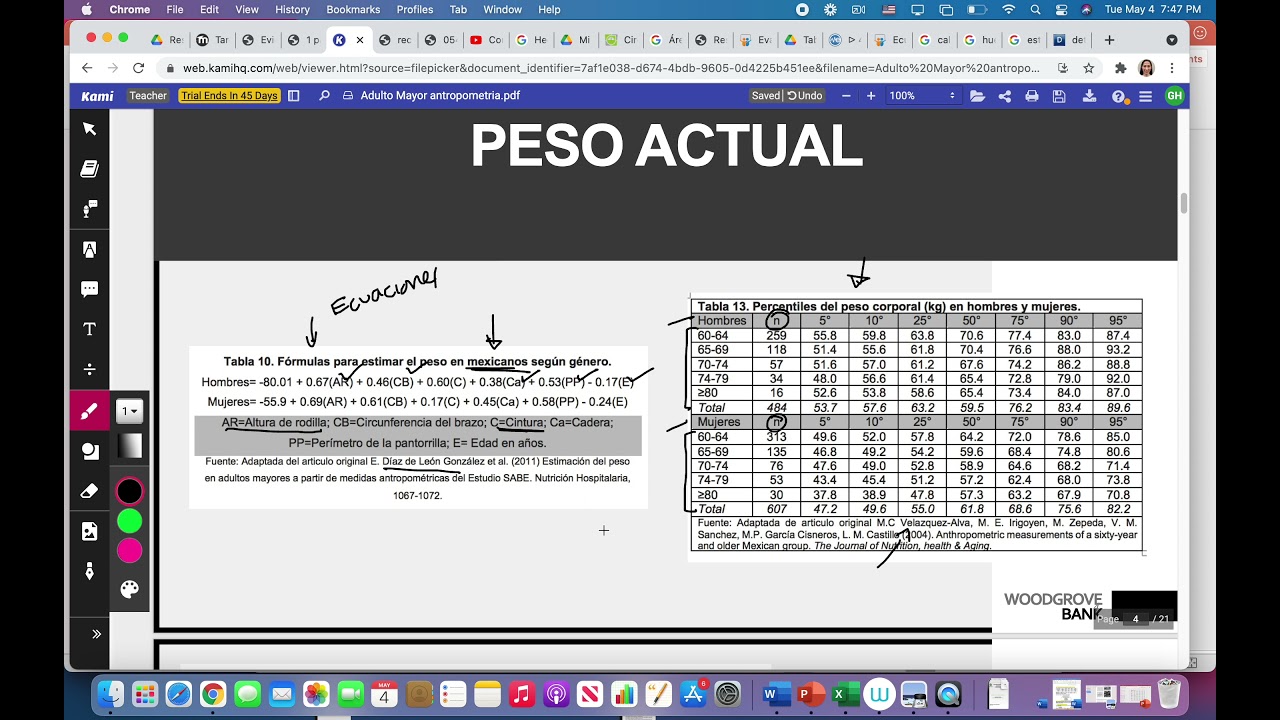Share the document
Screen dimensions: 1280x720
pyautogui.click(x=1005, y=96)
